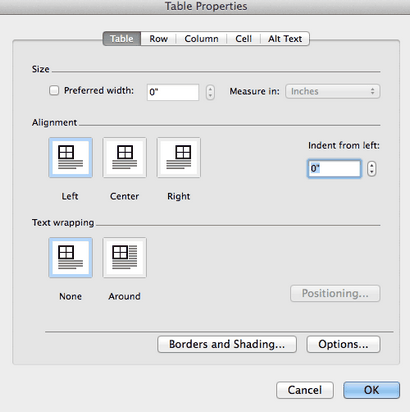Click the Preferred width stepper arrows
Screen dimensions: 410x412
tap(210, 92)
